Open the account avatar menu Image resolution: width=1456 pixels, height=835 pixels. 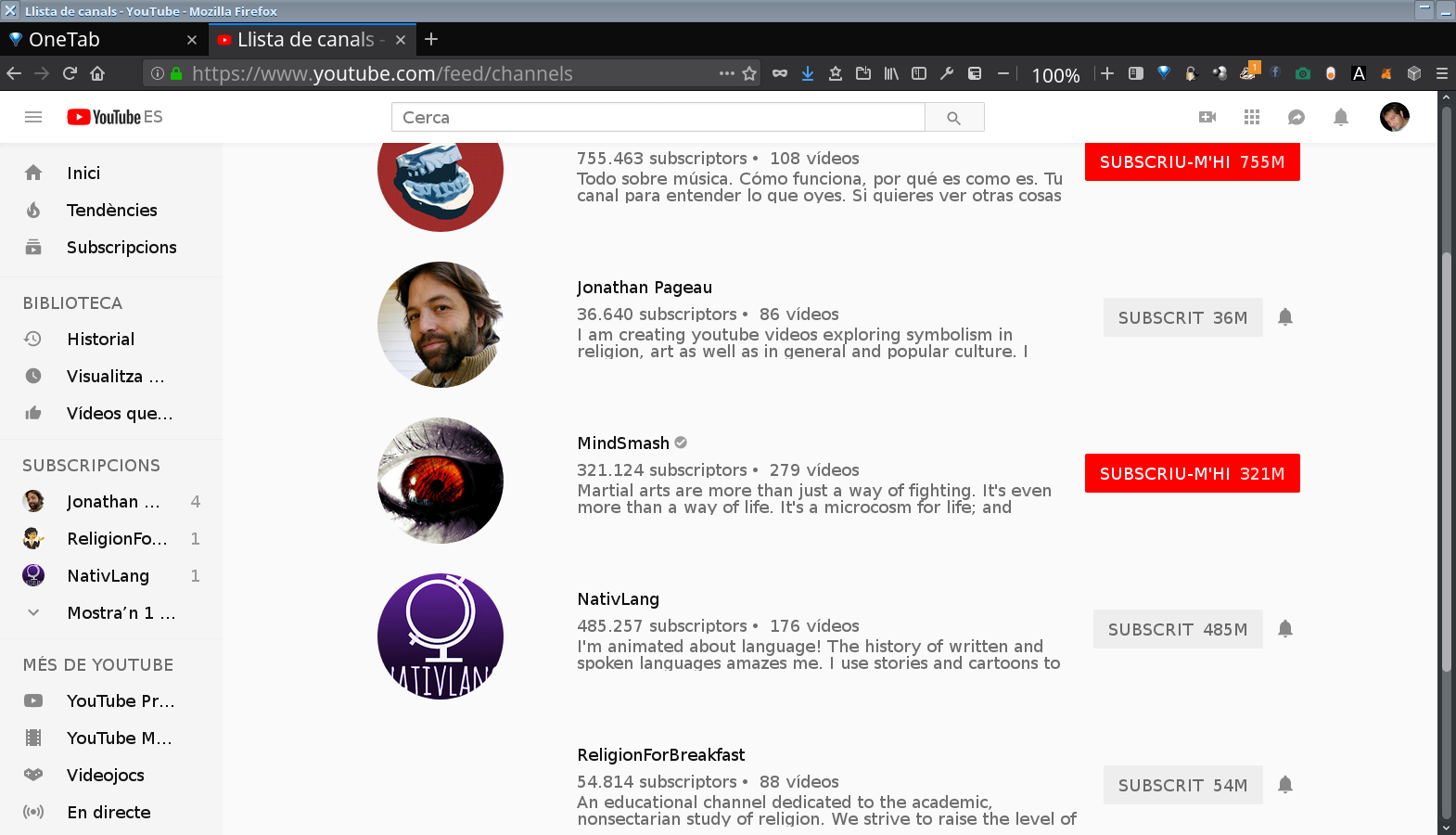click(x=1394, y=117)
